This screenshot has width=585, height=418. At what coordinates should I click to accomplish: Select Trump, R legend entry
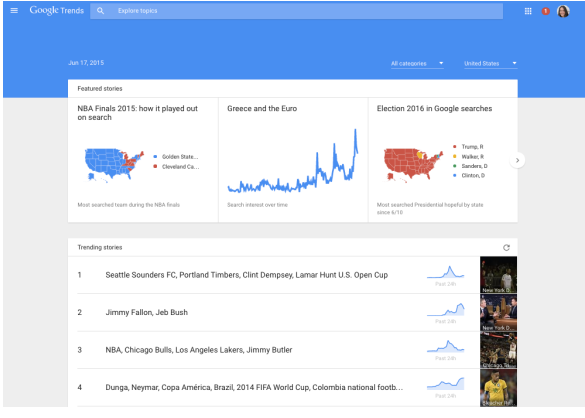pyautogui.click(x=468, y=147)
